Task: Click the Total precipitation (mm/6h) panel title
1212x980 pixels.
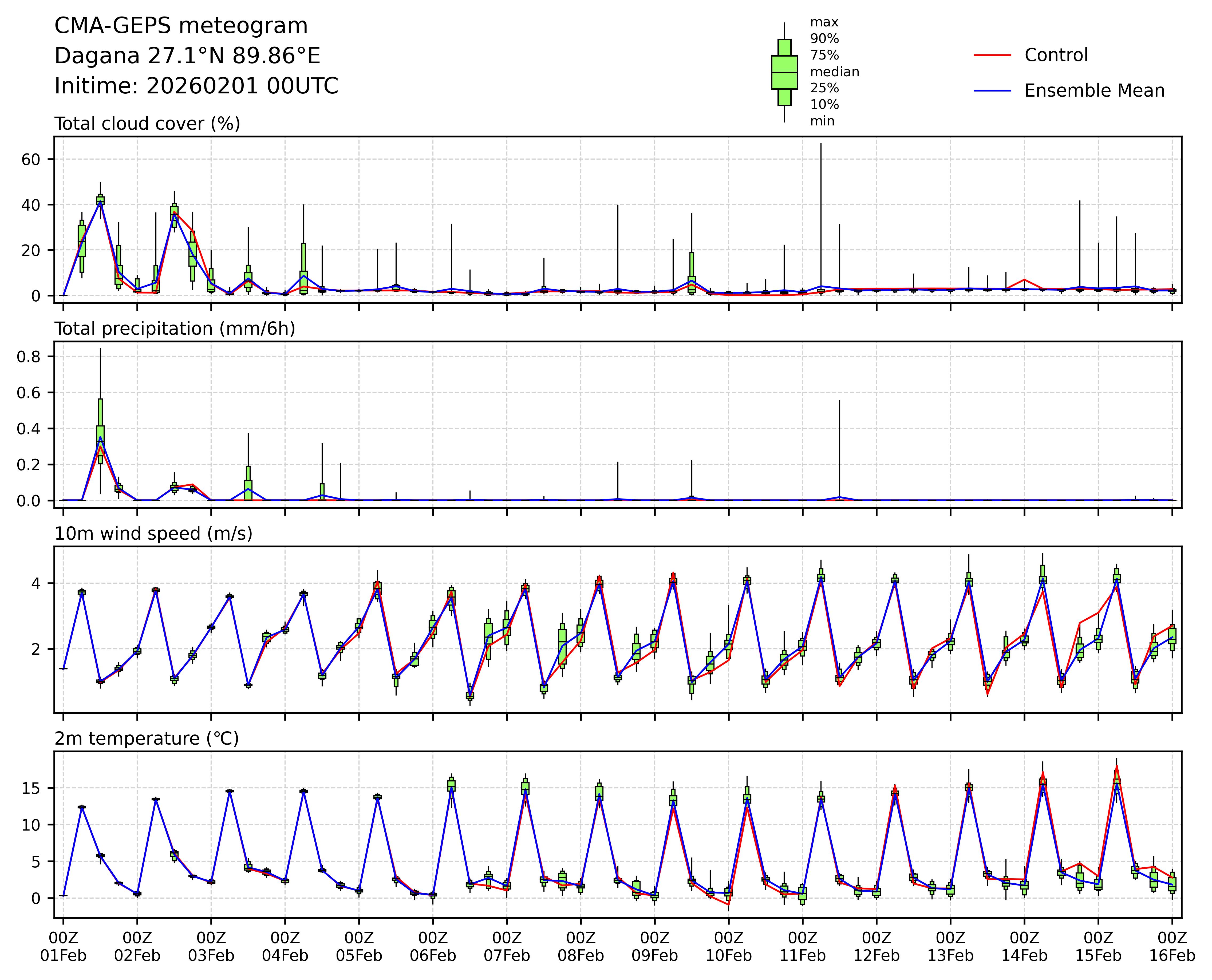Action: pyautogui.click(x=175, y=329)
